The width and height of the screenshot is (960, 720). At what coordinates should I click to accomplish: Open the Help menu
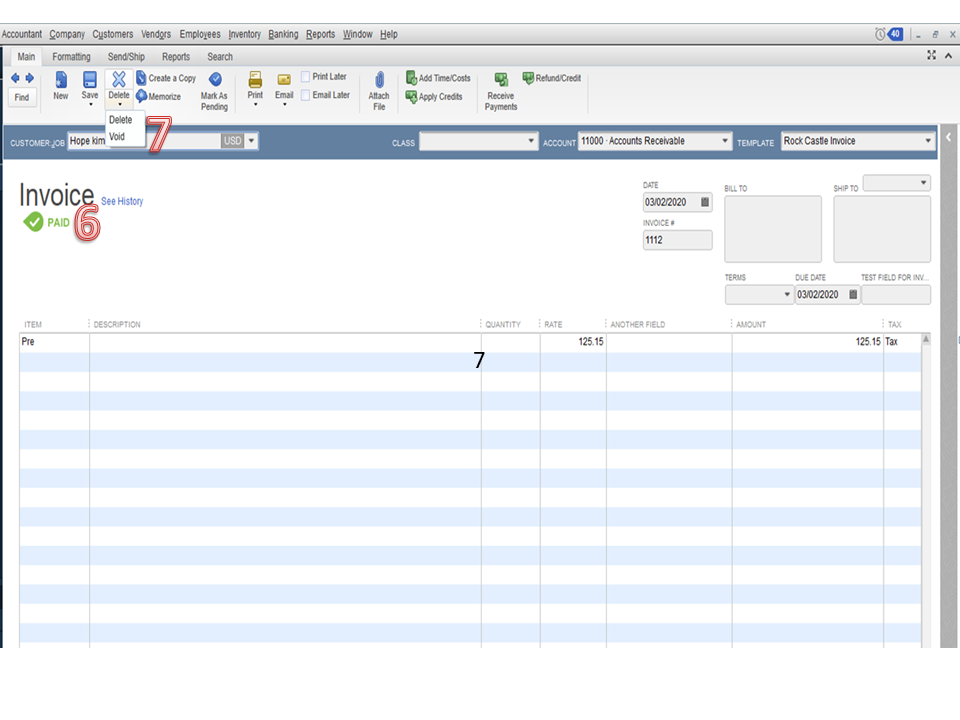click(x=389, y=34)
